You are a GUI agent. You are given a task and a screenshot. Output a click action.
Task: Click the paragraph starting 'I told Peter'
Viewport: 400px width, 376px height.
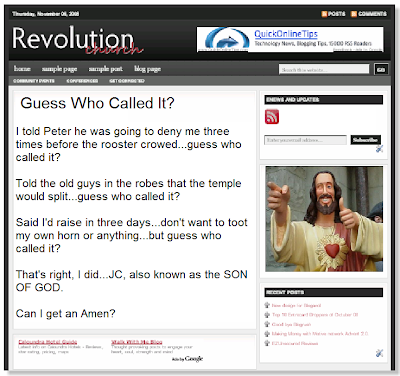click(x=129, y=144)
